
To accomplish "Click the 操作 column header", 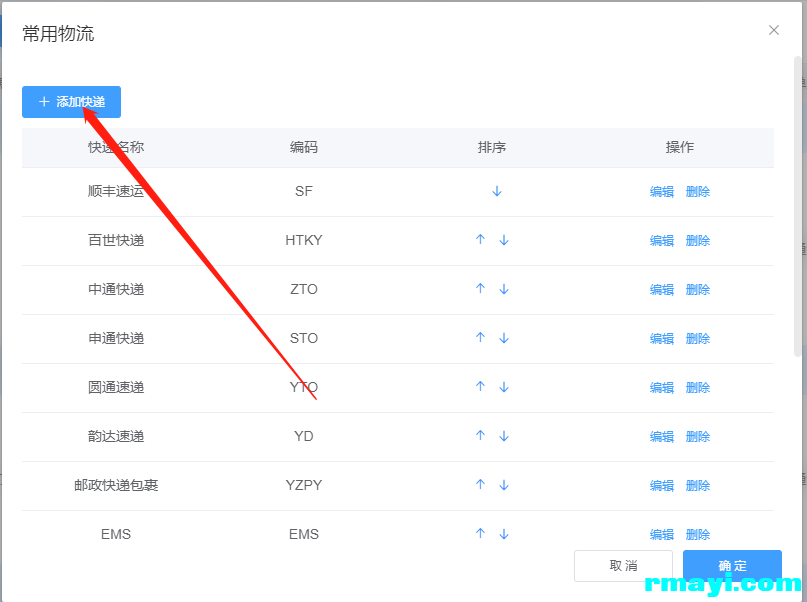I will pyautogui.click(x=679, y=147).
